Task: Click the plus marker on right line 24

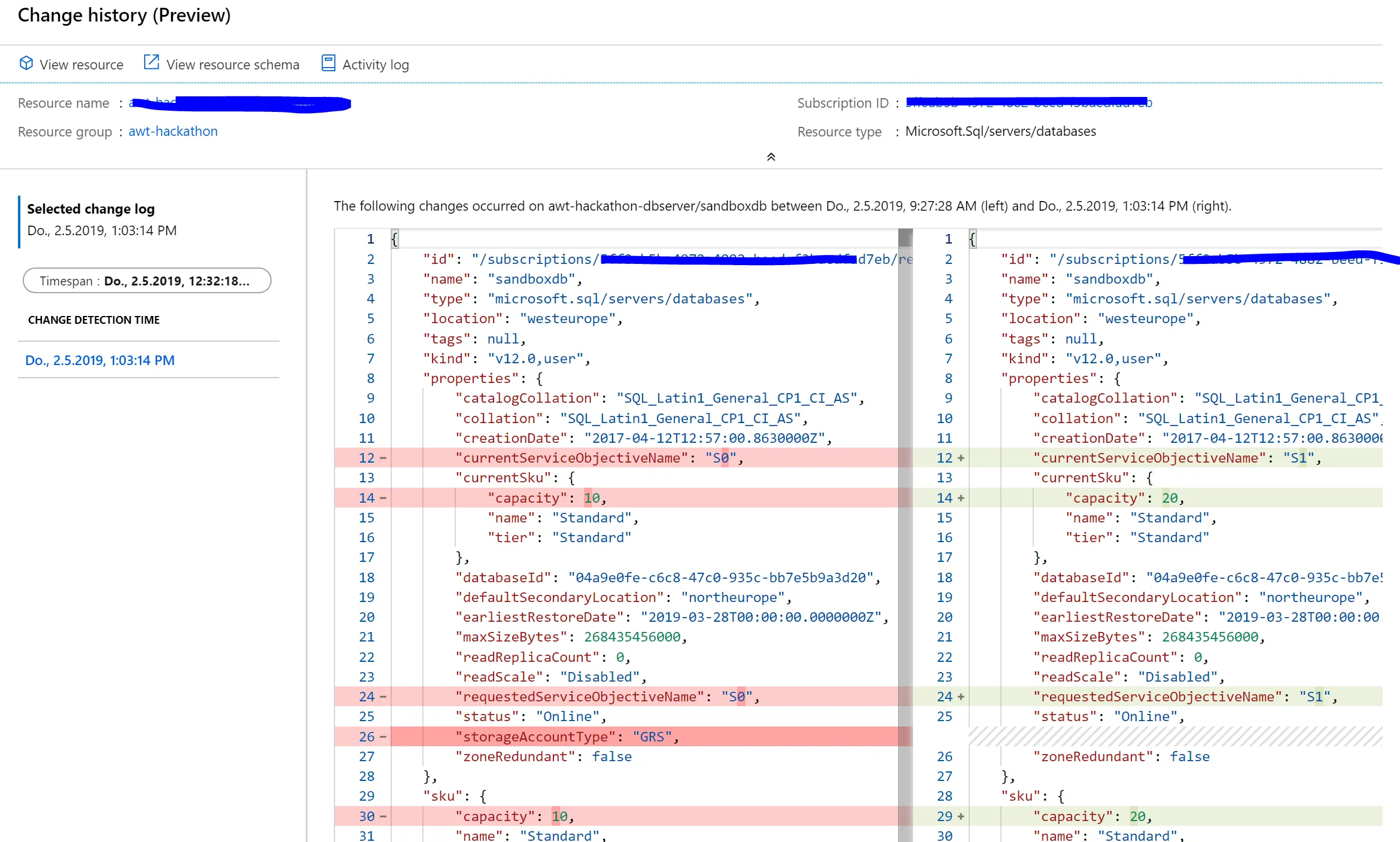Action: click(961, 697)
